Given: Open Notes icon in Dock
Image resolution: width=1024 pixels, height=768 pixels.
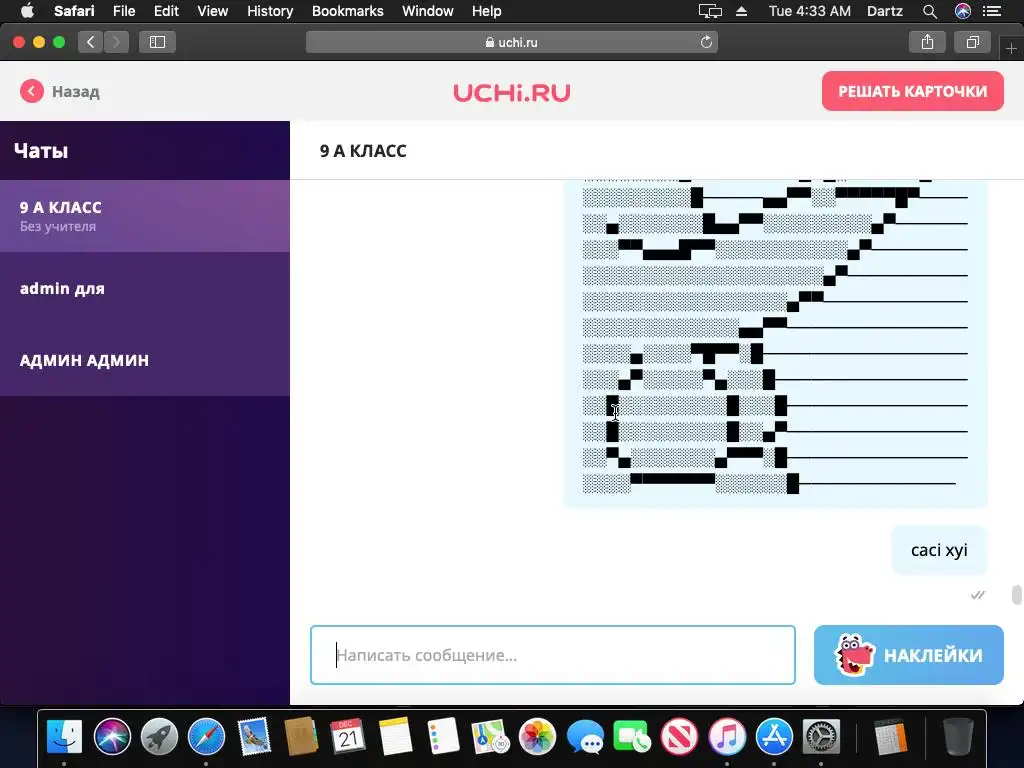Looking at the screenshot, I should point(396,737).
